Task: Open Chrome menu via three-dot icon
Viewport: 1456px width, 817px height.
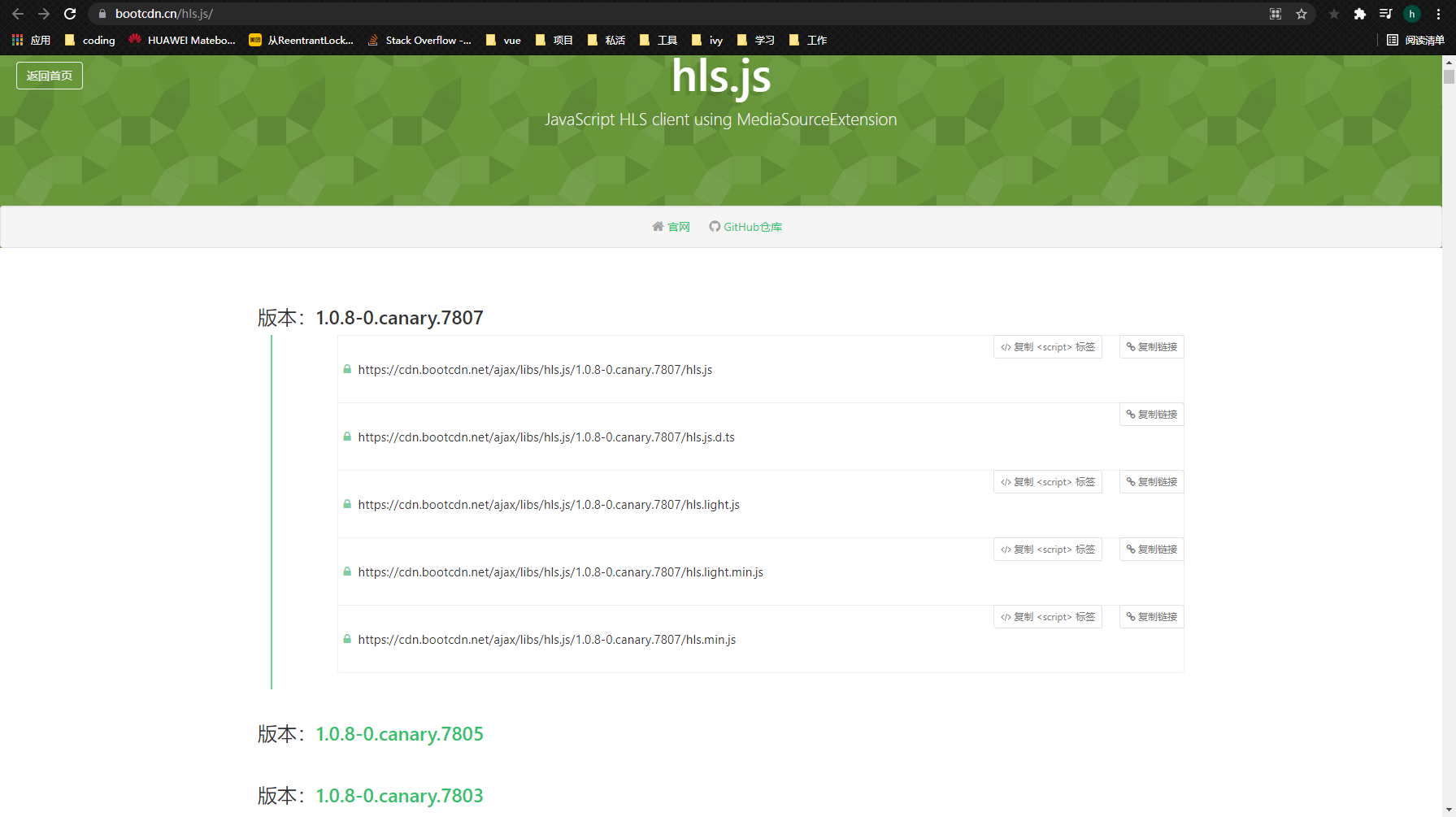Action: point(1440,14)
